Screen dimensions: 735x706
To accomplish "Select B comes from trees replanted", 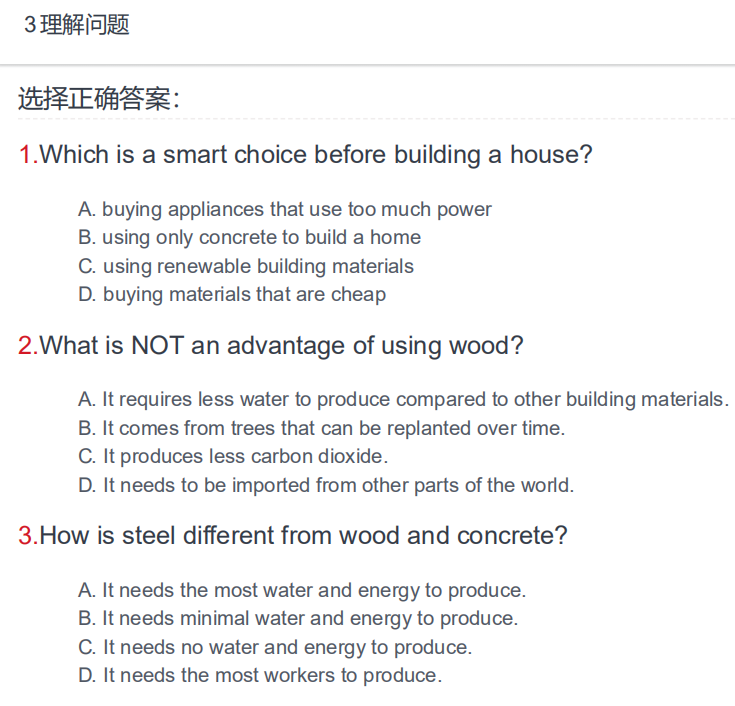I will pyautogui.click(x=322, y=428).
